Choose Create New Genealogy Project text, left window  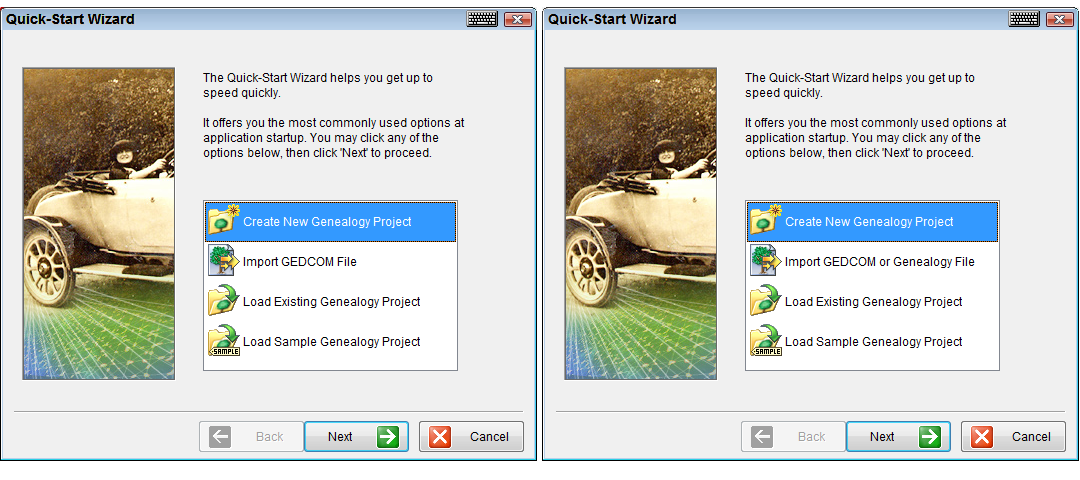click(x=327, y=222)
